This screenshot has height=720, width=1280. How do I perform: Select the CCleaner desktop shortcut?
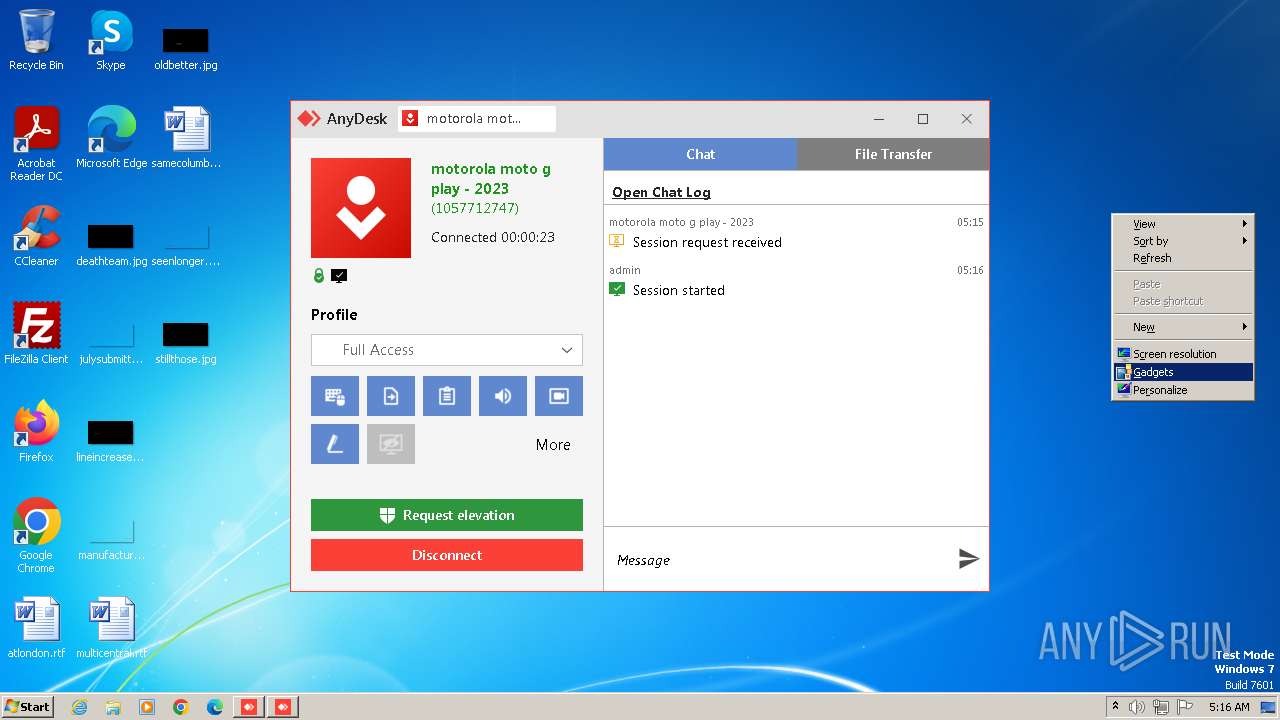pyautogui.click(x=36, y=236)
